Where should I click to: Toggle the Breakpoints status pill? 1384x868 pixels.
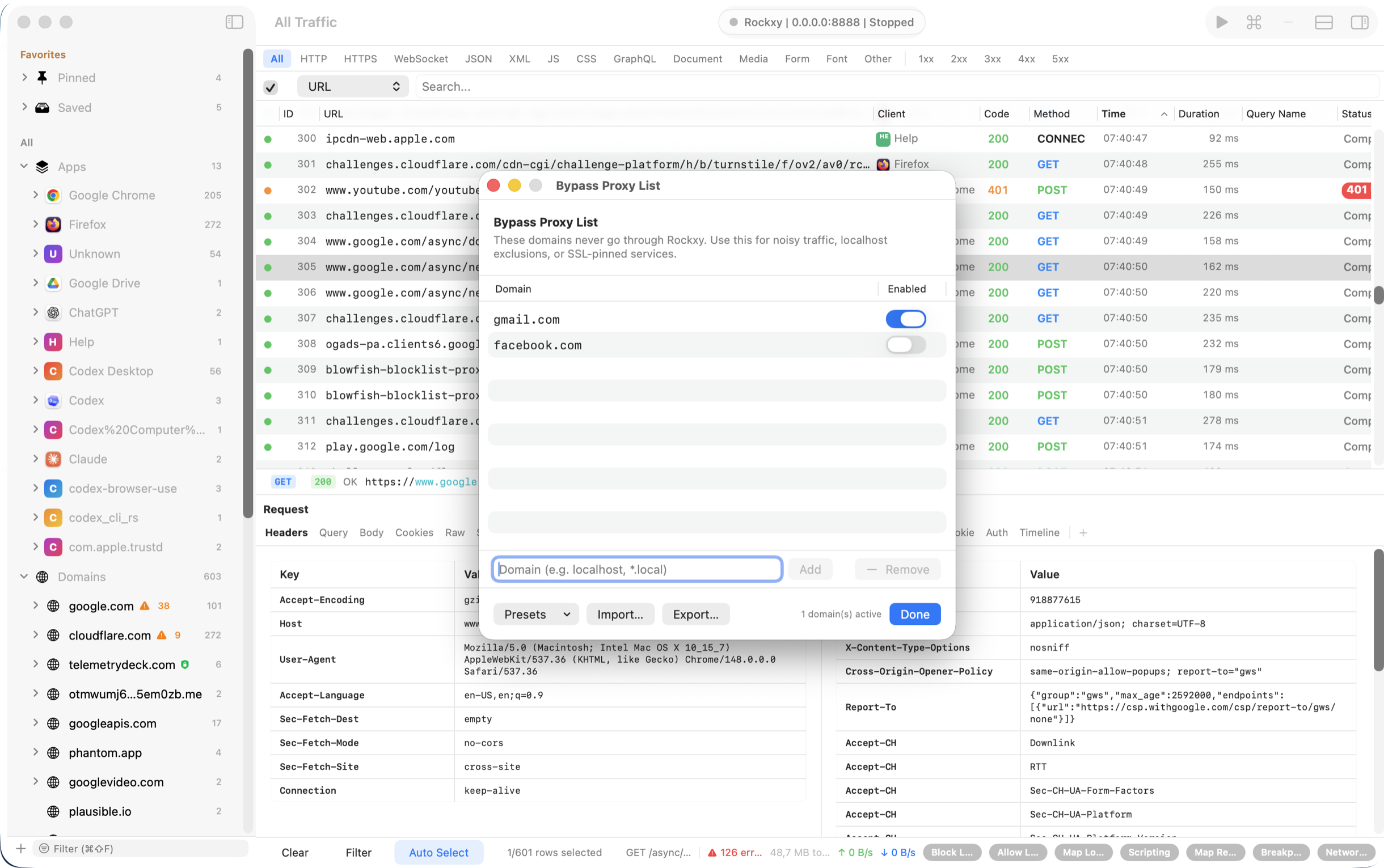pos(1281,853)
